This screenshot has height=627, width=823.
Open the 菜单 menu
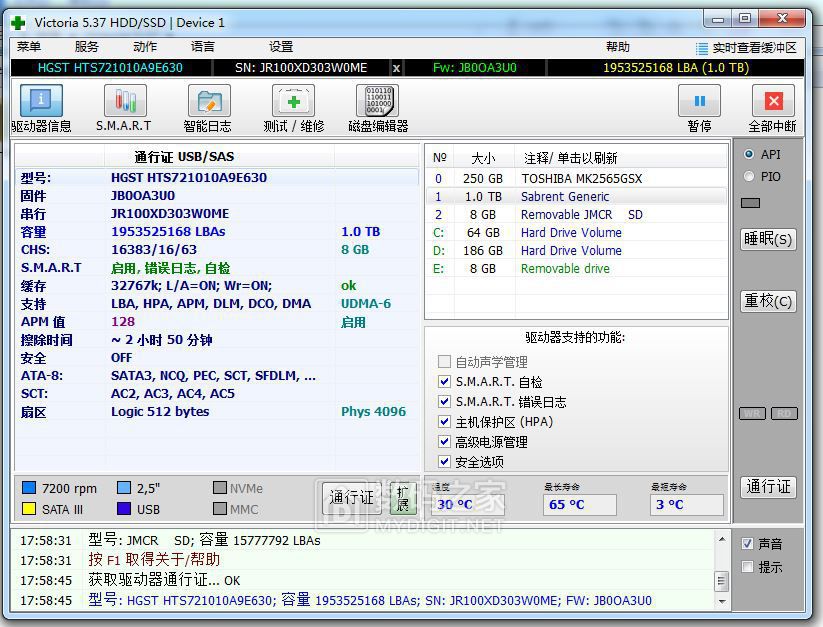[x=29, y=47]
